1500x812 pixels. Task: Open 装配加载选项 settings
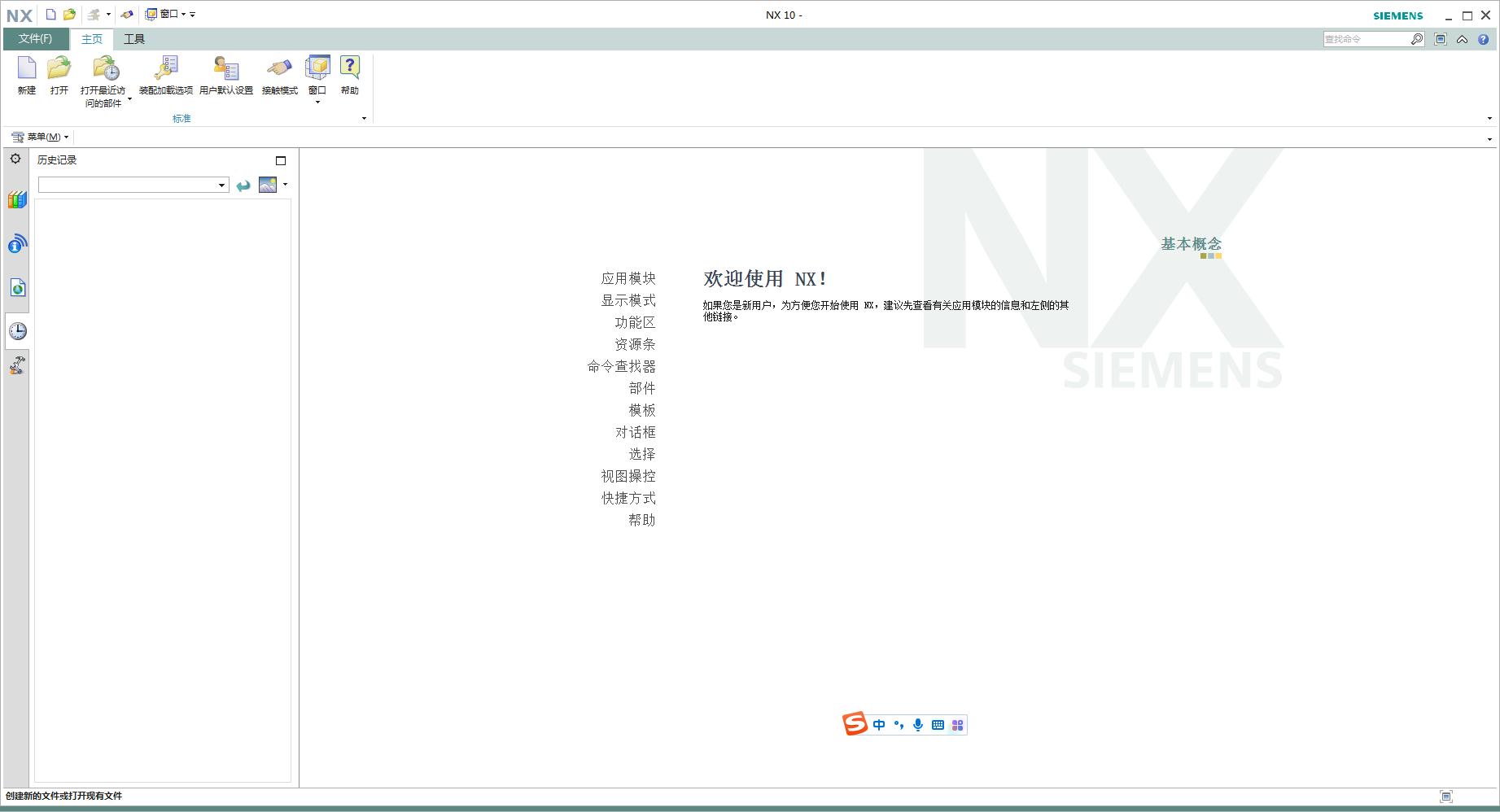click(166, 76)
